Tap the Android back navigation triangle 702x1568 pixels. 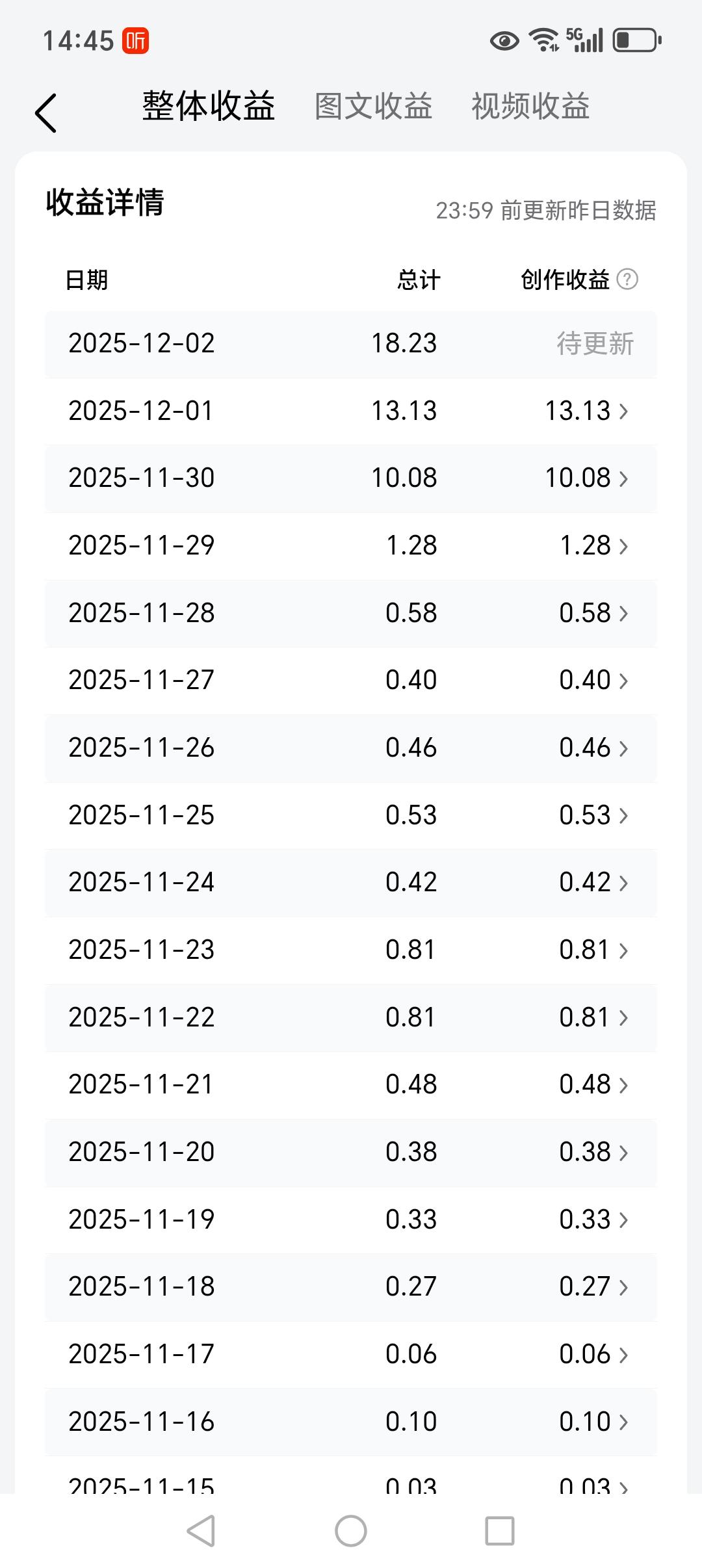pyautogui.click(x=201, y=1530)
